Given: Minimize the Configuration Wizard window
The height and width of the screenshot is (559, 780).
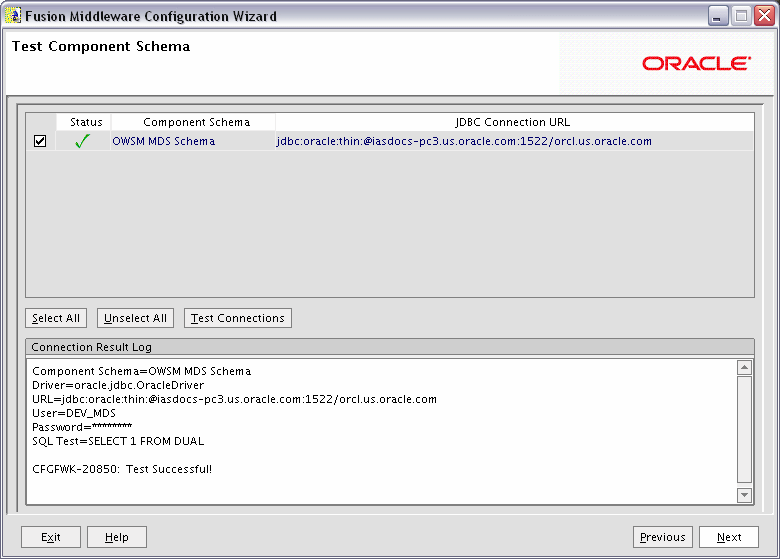Looking at the screenshot, I should [718, 16].
